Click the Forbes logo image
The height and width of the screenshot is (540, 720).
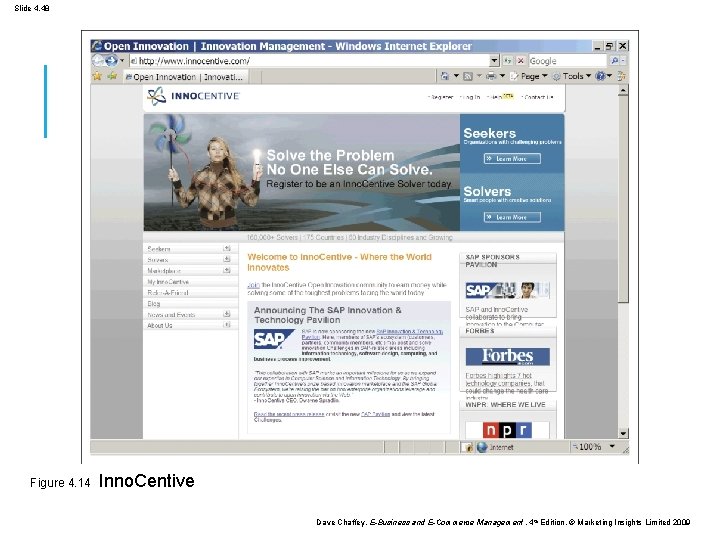point(507,356)
